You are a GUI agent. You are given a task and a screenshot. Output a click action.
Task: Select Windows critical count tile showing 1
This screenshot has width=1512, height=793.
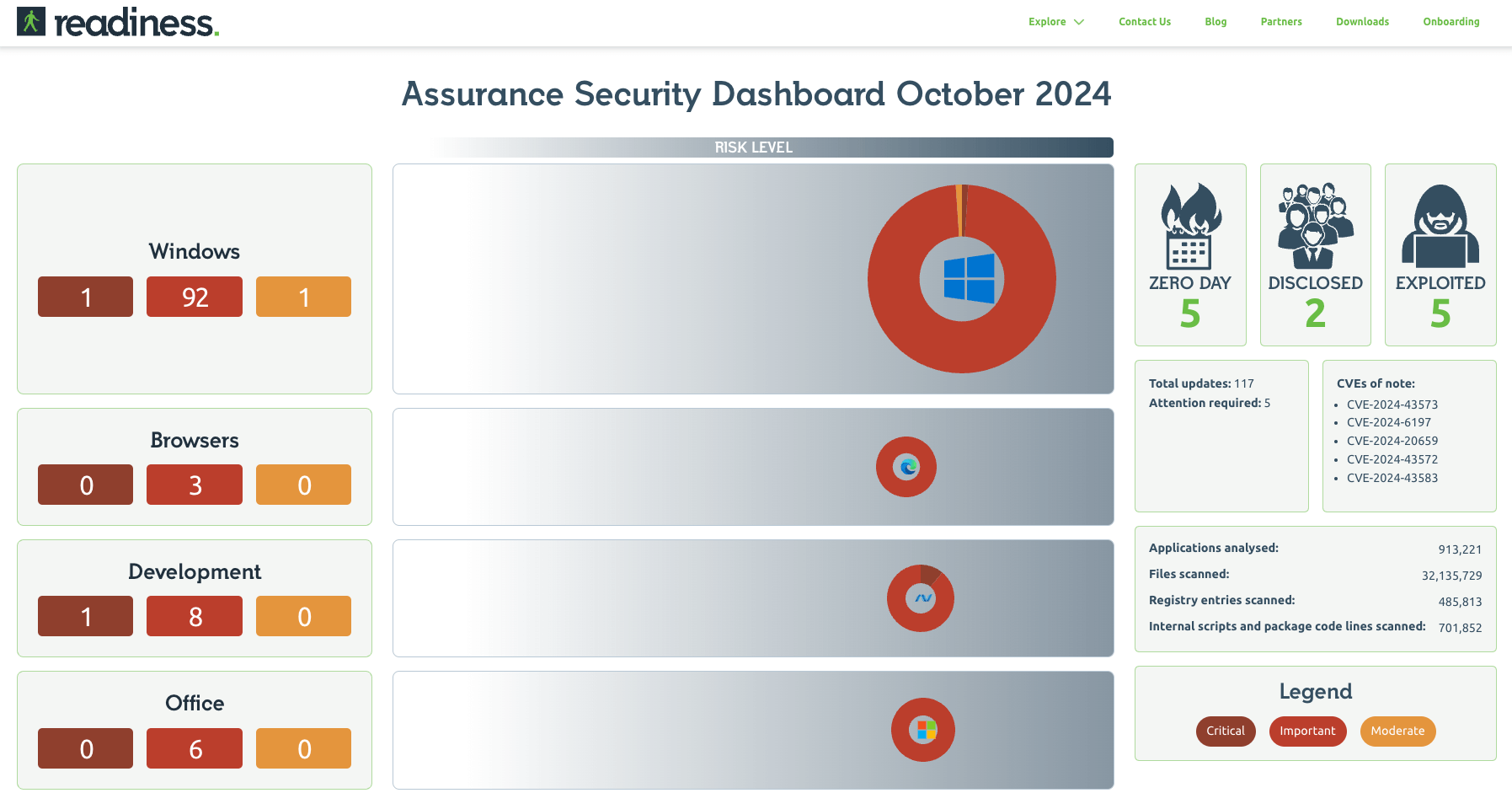[85, 297]
